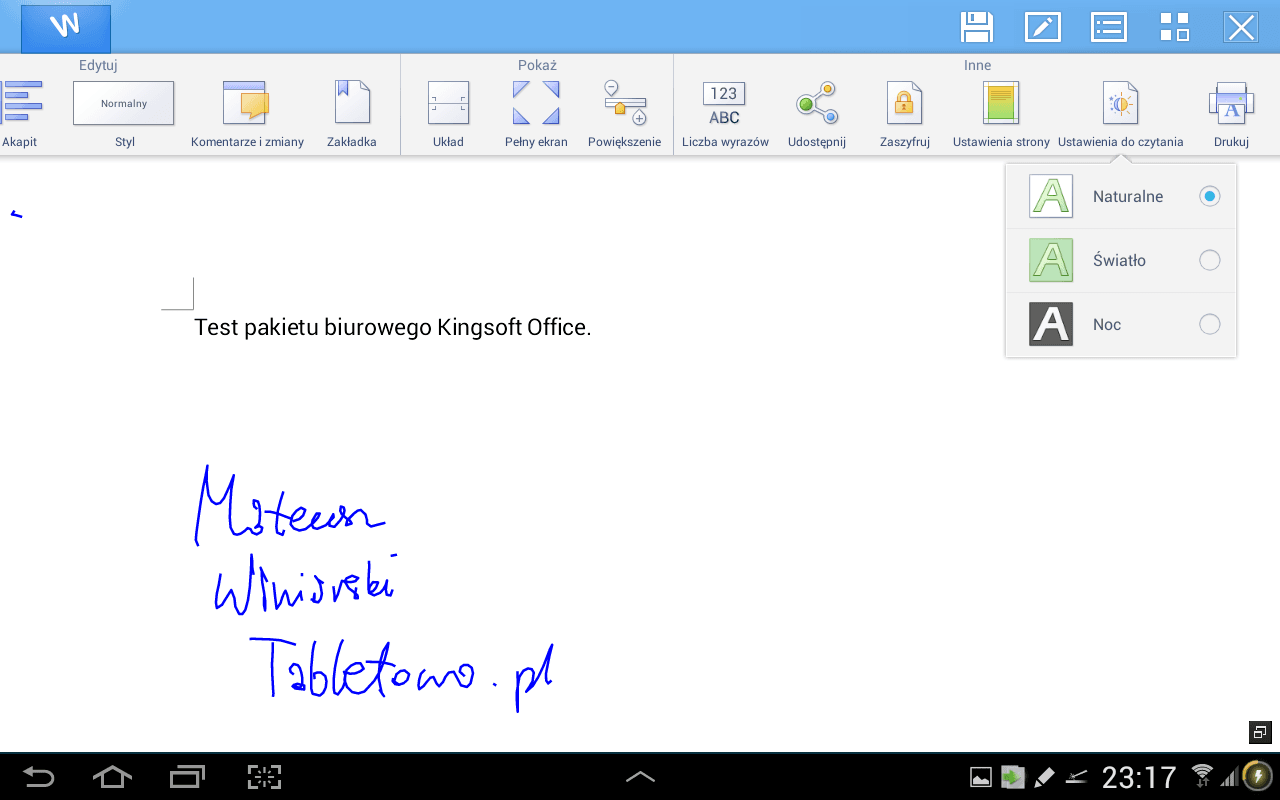Open Akapit paragraph settings
This screenshot has height=800, width=1280.
point(20,114)
